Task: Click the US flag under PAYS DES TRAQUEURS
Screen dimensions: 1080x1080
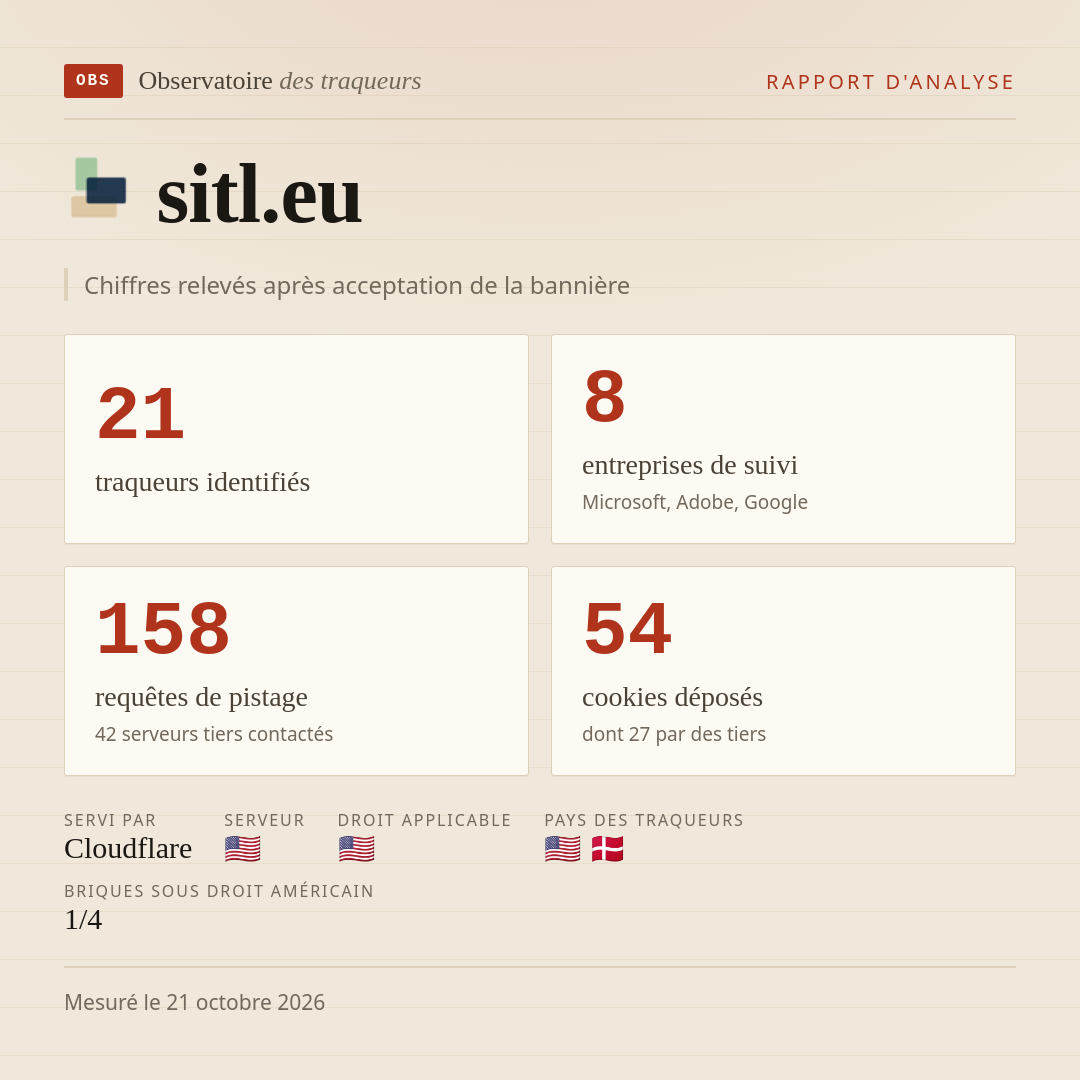Action: pos(563,849)
